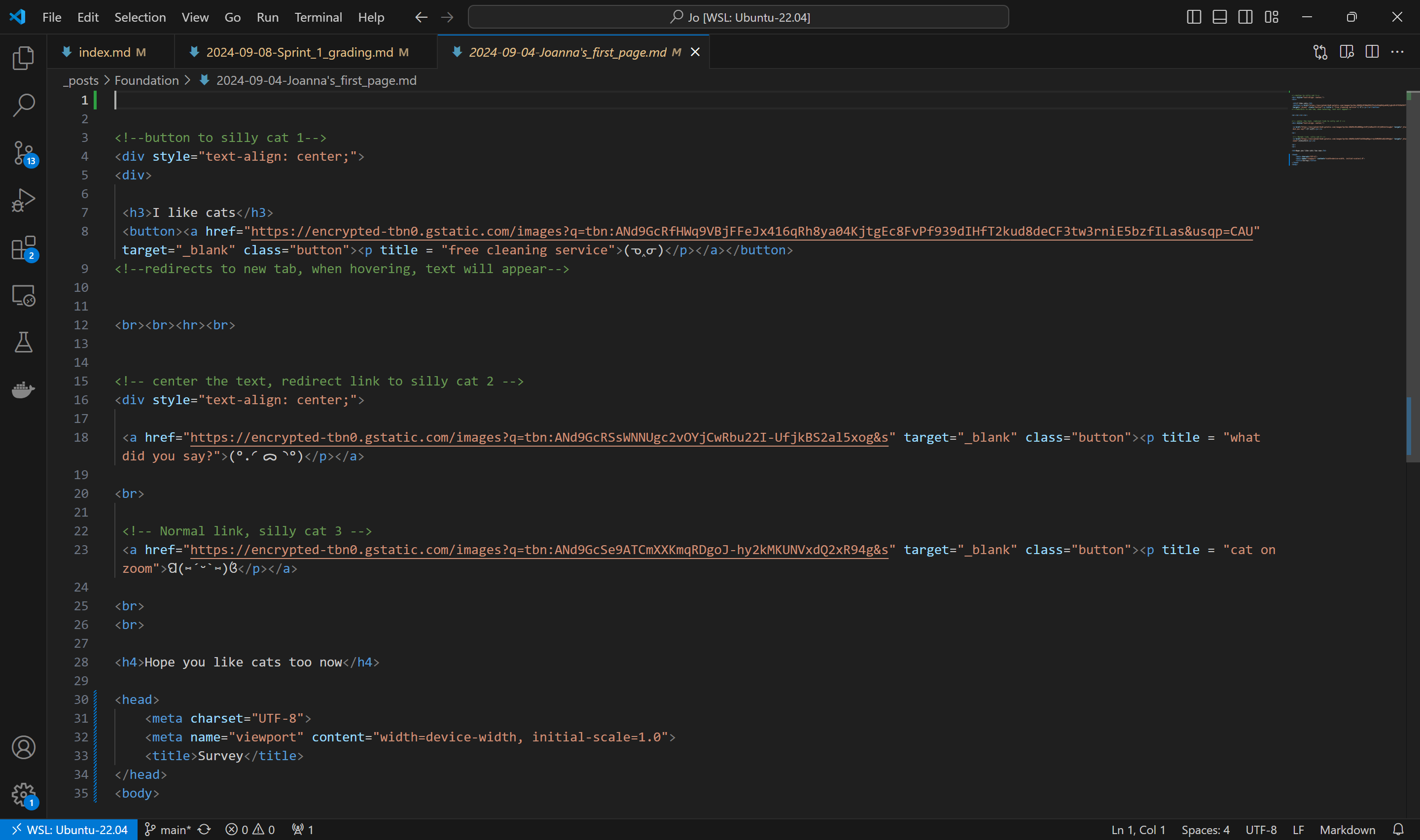
Task: Click the VS Code logo icon
Action: (18, 17)
